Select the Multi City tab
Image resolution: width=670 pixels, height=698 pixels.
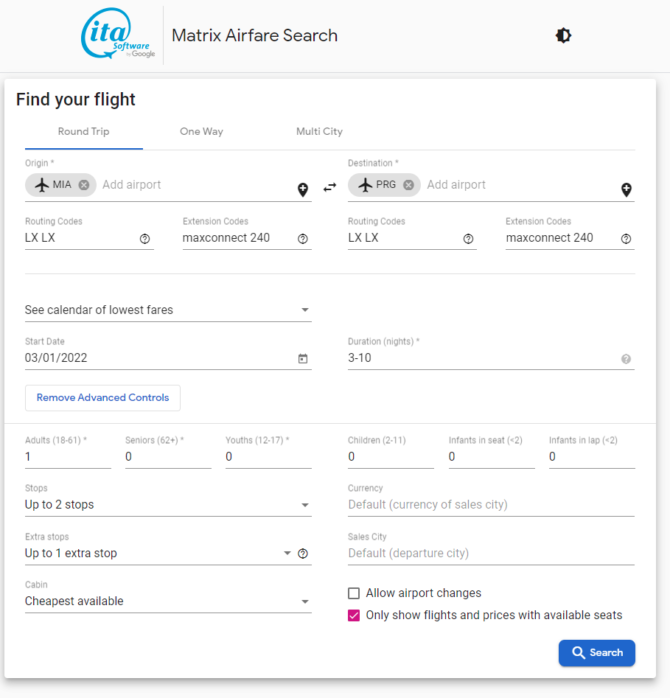(319, 132)
